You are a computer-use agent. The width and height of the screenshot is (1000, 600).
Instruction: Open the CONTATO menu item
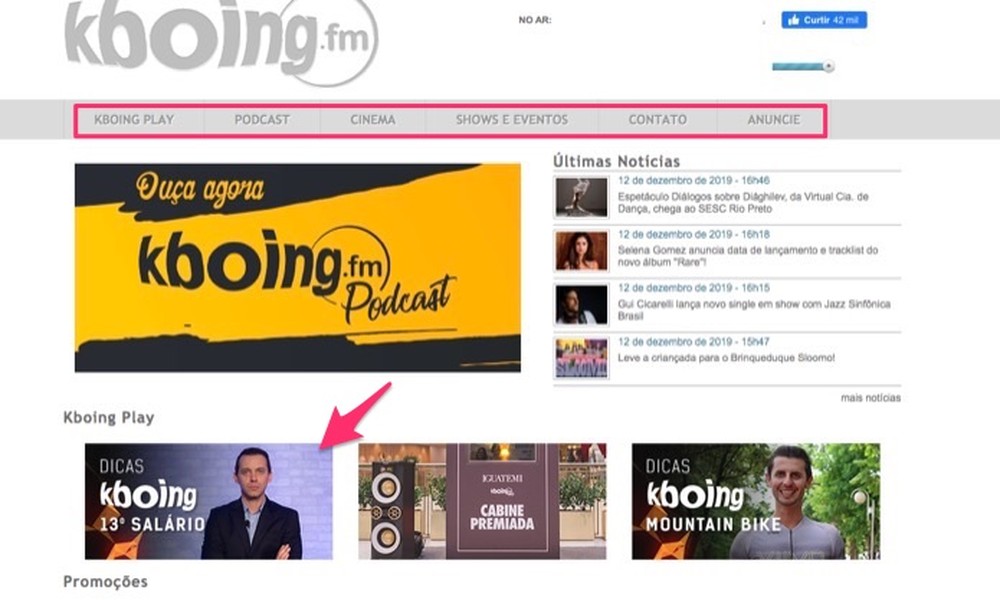coord(656,119)
